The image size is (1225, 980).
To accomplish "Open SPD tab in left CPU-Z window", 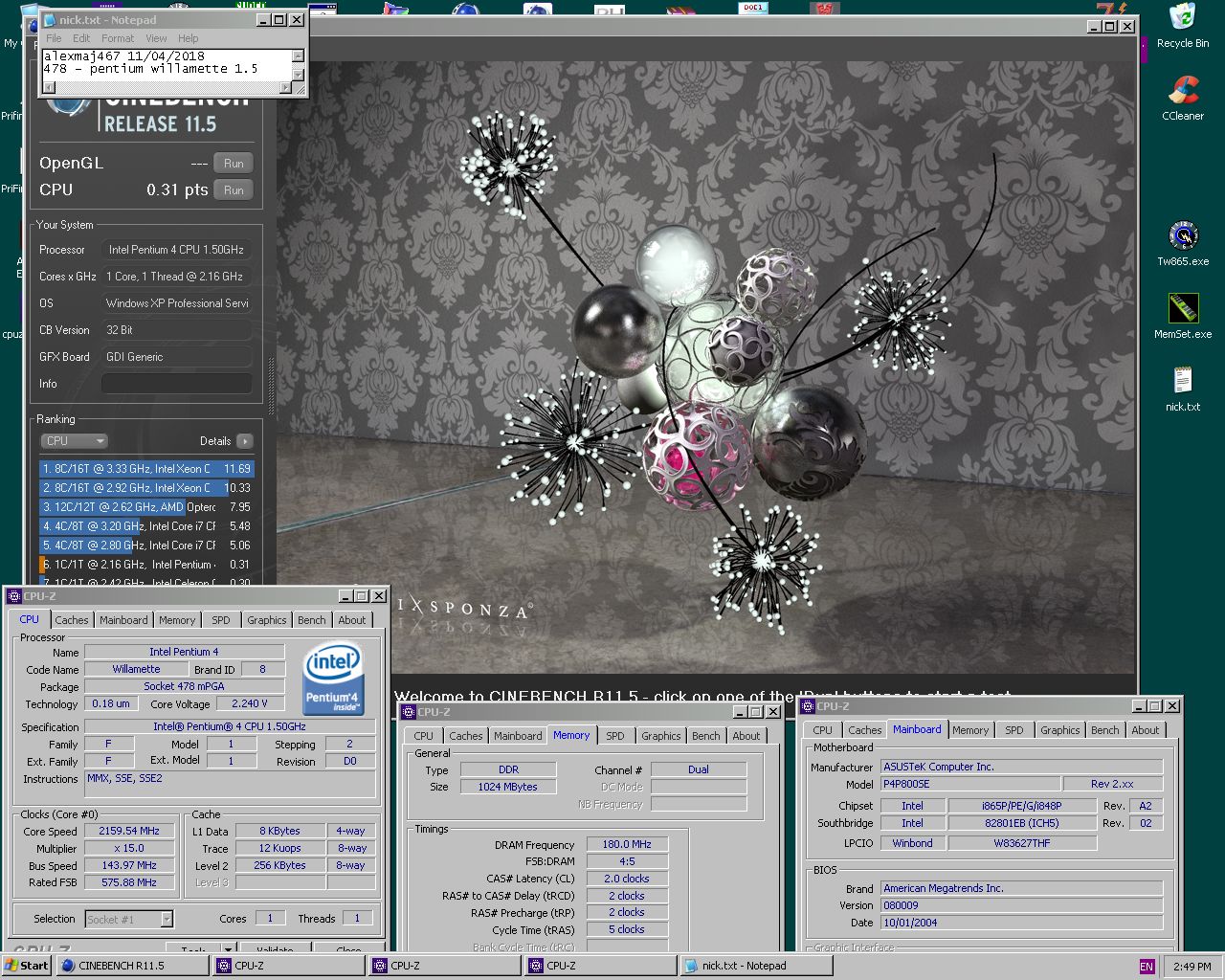I will 220,620.
